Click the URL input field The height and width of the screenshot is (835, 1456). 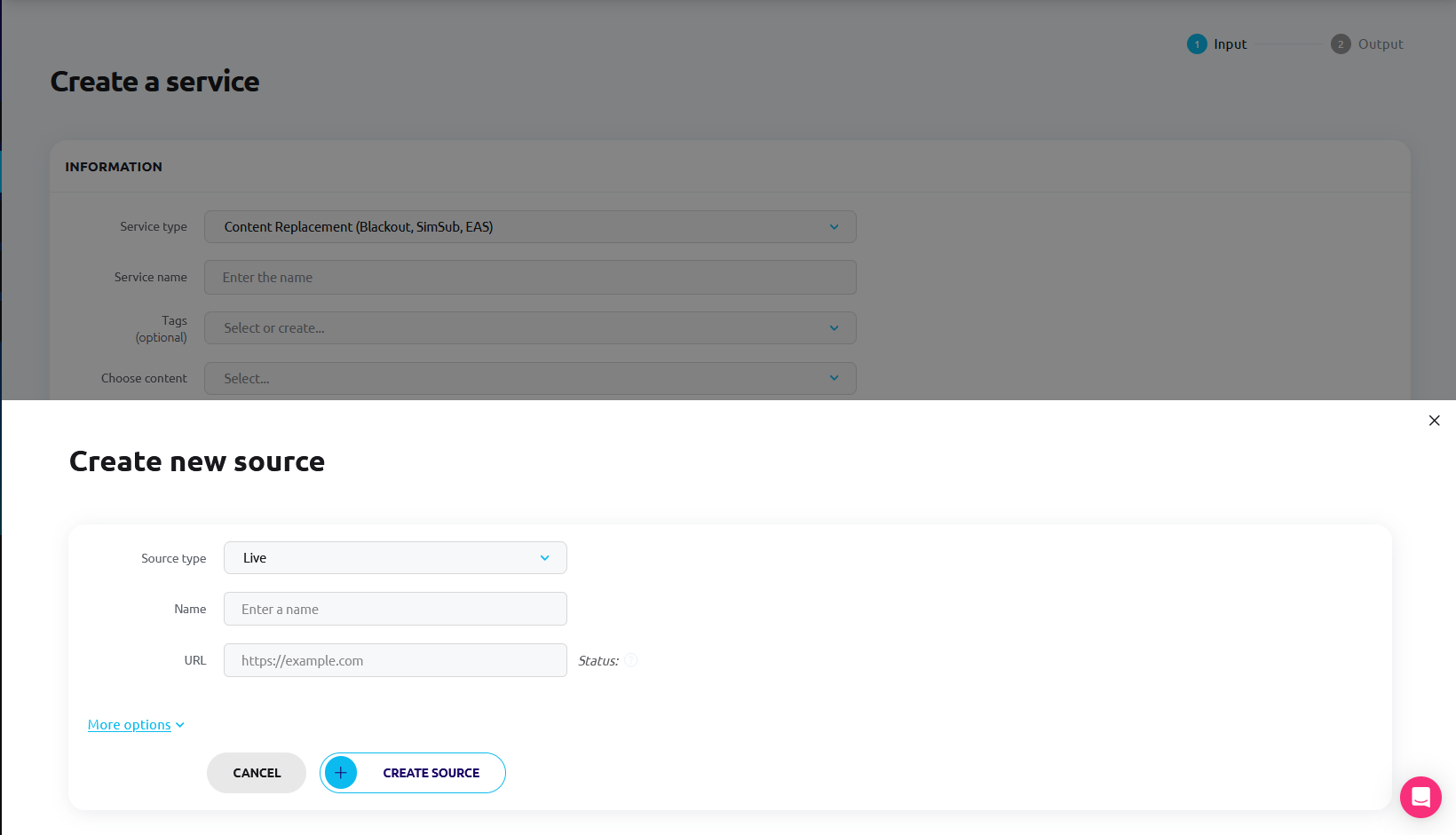pyautogui.click(x=395, y=660)
